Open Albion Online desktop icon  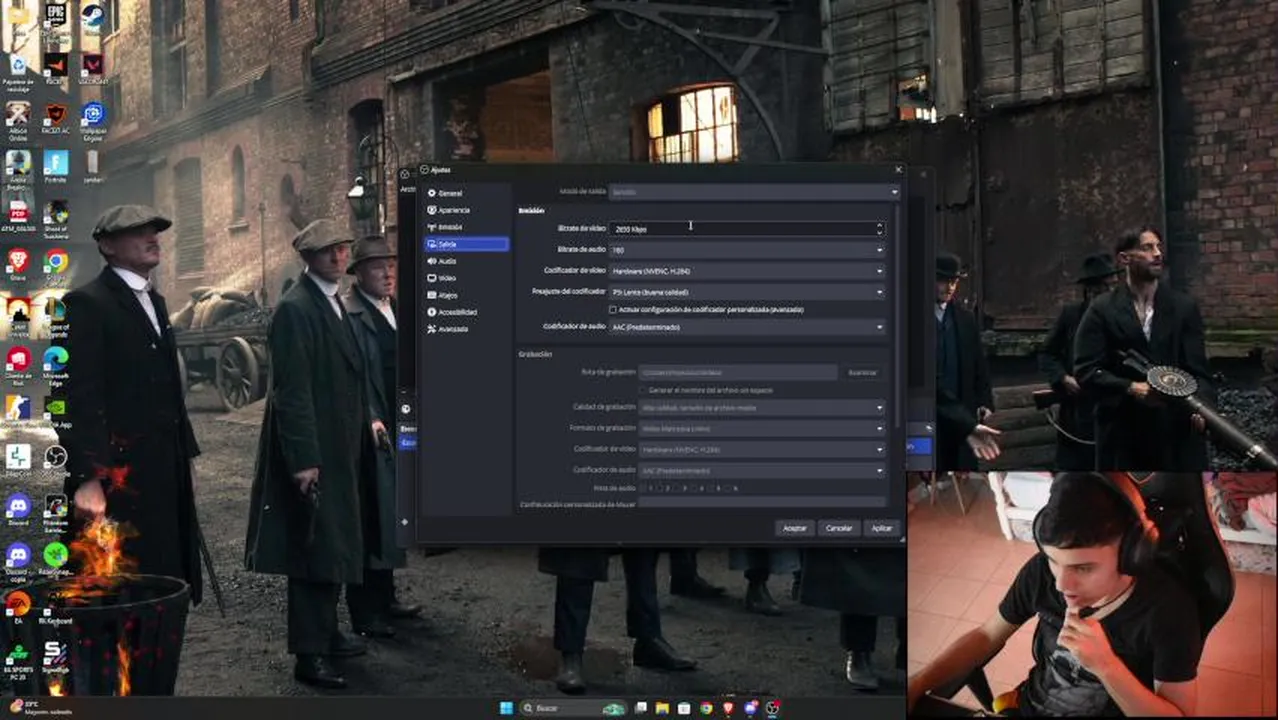pyautogui.click(x=18, y=119)
